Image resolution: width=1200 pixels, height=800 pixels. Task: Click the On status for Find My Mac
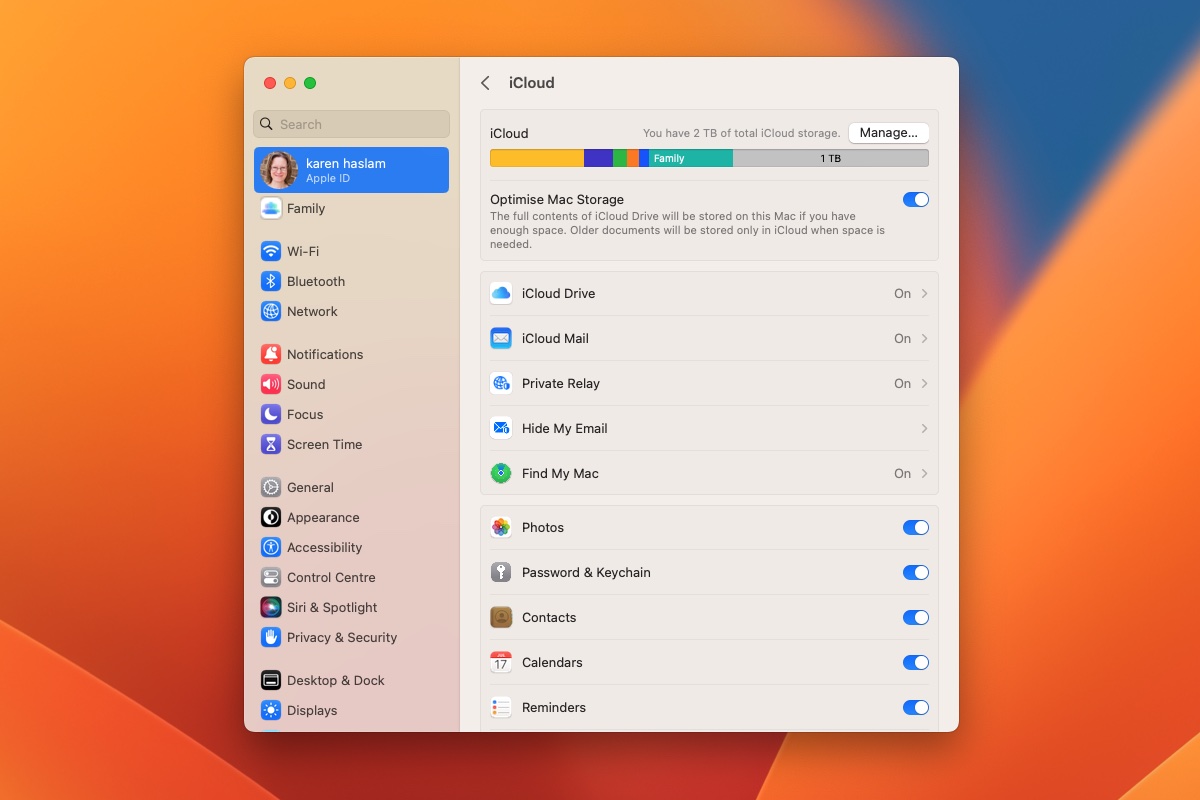(x=902, y=473)
